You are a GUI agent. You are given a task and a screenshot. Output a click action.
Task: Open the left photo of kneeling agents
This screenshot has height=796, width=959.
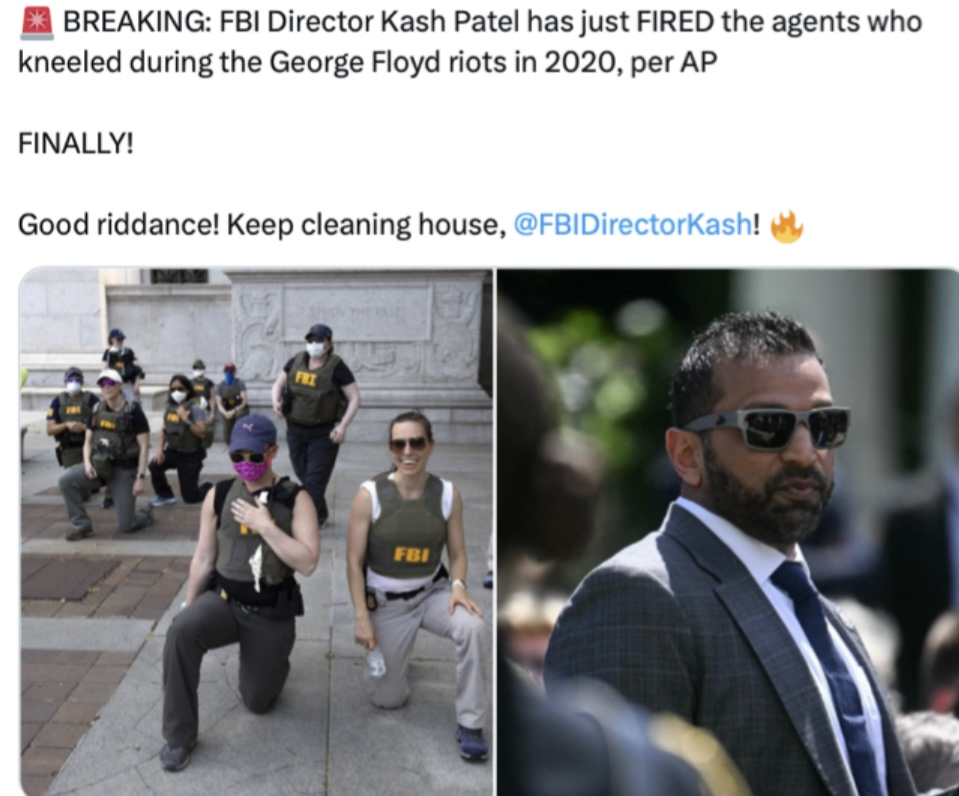tap(256, 532)
